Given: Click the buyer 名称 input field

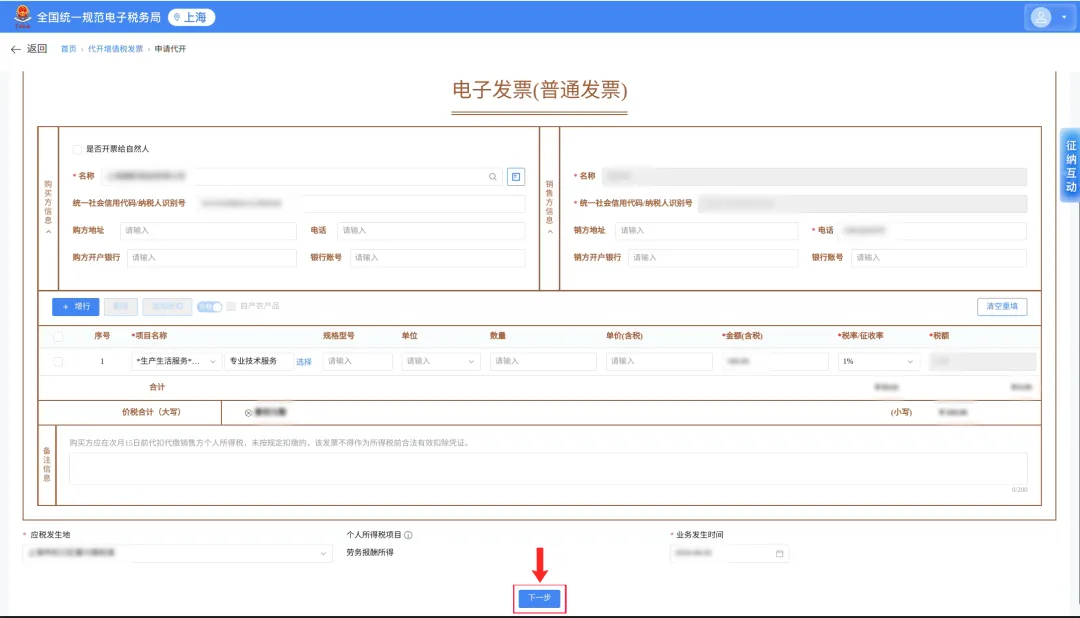Looking at the screenshot, I should [301, 176].
